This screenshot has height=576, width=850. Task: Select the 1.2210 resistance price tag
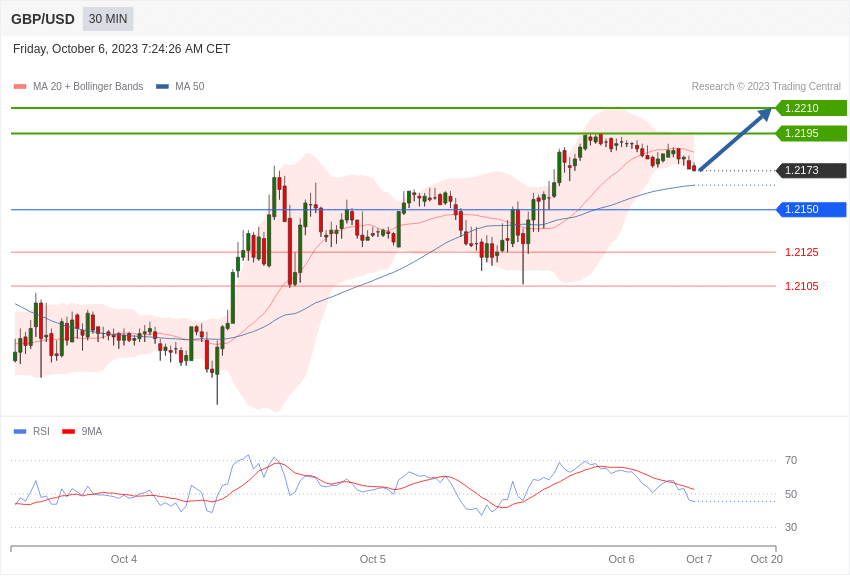(811, 108)
